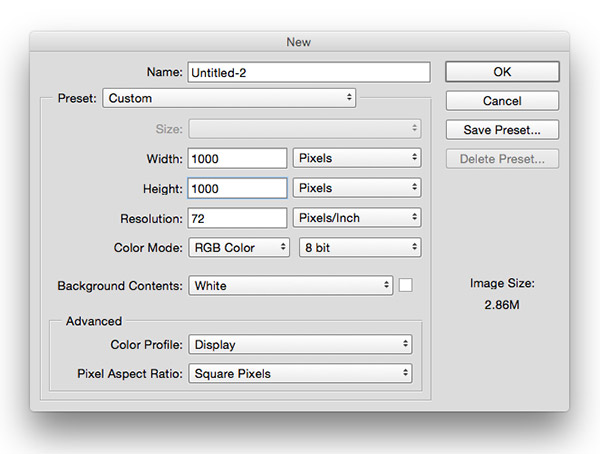Open the Width units dropdown
600x454 pixels.
point(357,158)
